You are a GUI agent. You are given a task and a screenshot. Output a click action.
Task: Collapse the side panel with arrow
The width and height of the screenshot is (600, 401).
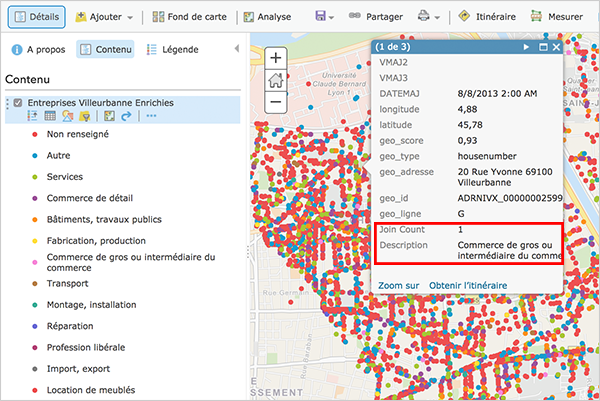pyautogui.click(x=237, y=49)
